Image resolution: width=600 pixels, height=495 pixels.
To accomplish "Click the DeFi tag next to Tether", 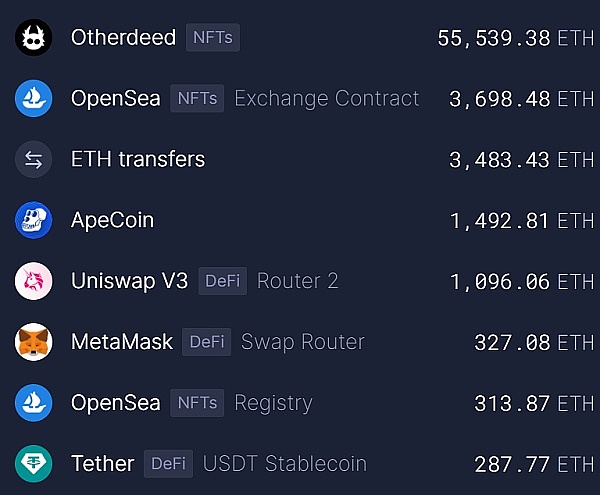I will pyautogui.click(x=168, y=464).
